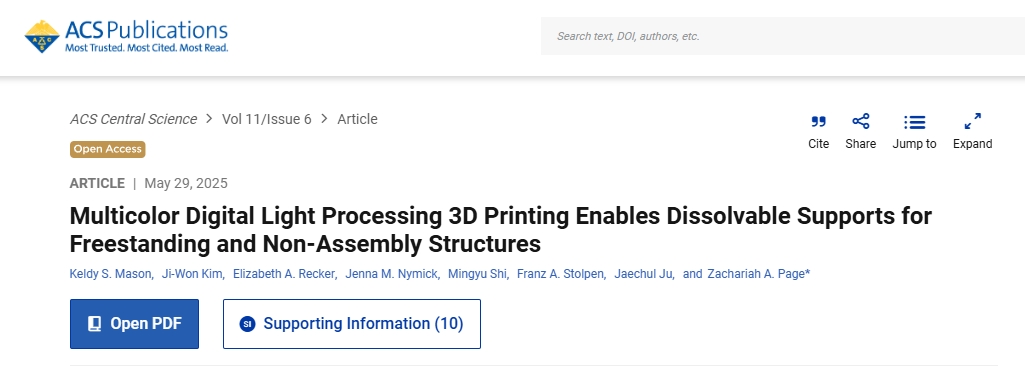This screenshot has width=1025, height=370.
Task: Click the Share icon
Action: pos(861,122)
